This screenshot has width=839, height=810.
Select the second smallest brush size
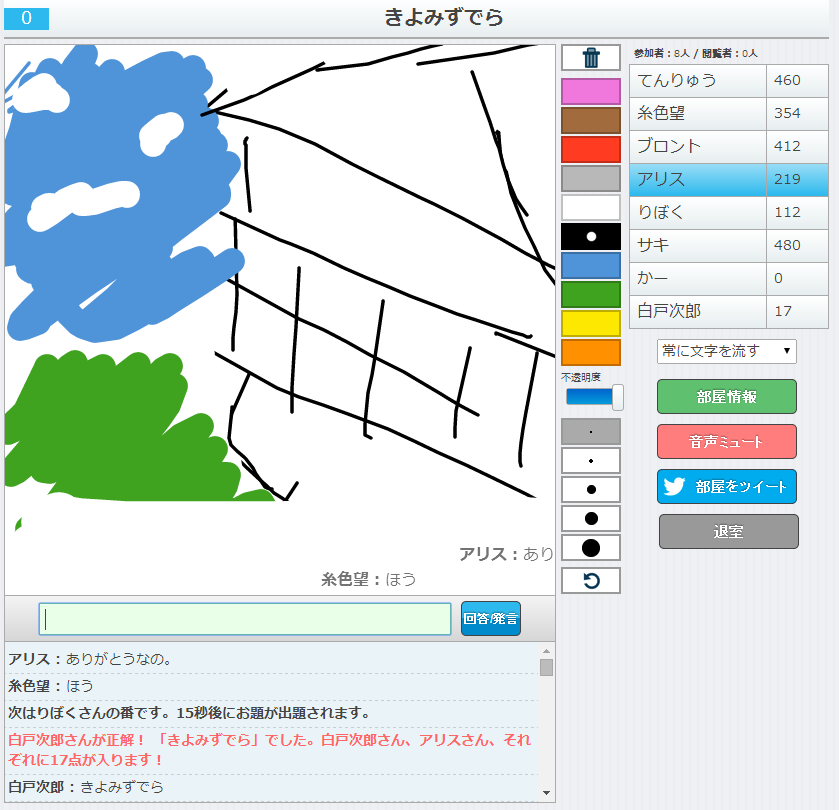pyautogui.click(x=591, y=461)
